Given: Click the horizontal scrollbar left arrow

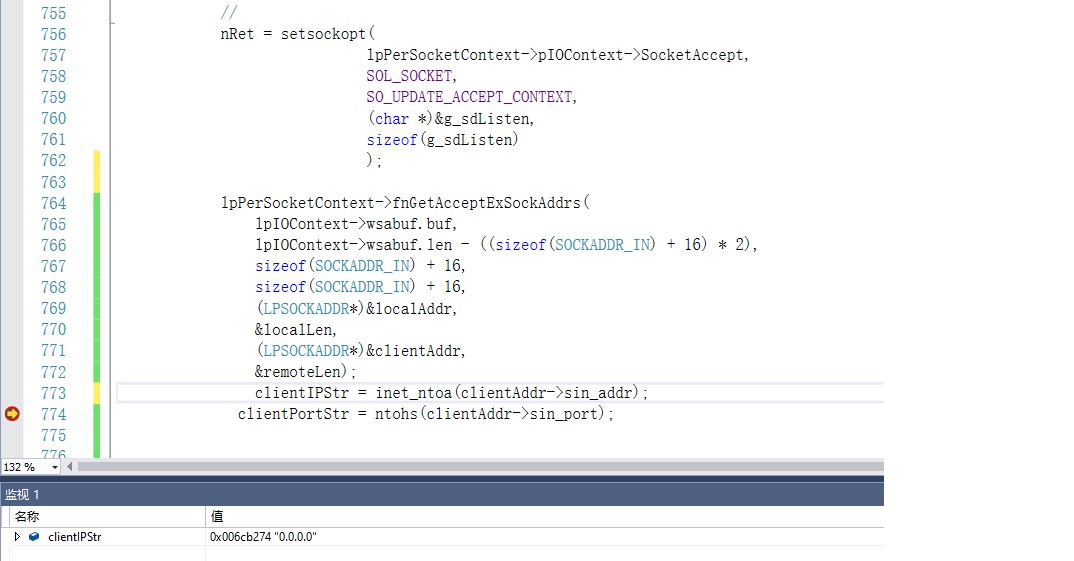Looking at the screenshot, I should click(x=69, y=467).
